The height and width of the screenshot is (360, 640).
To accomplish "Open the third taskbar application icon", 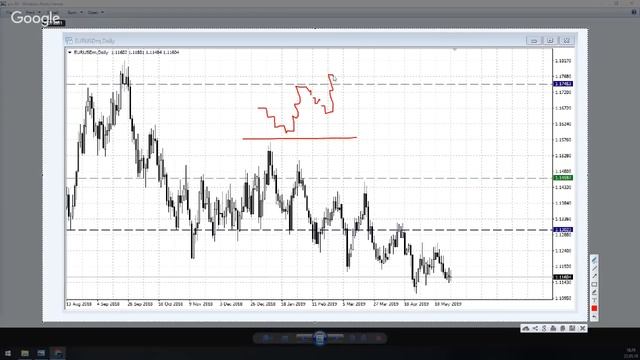I will click(x=41, y=353).
